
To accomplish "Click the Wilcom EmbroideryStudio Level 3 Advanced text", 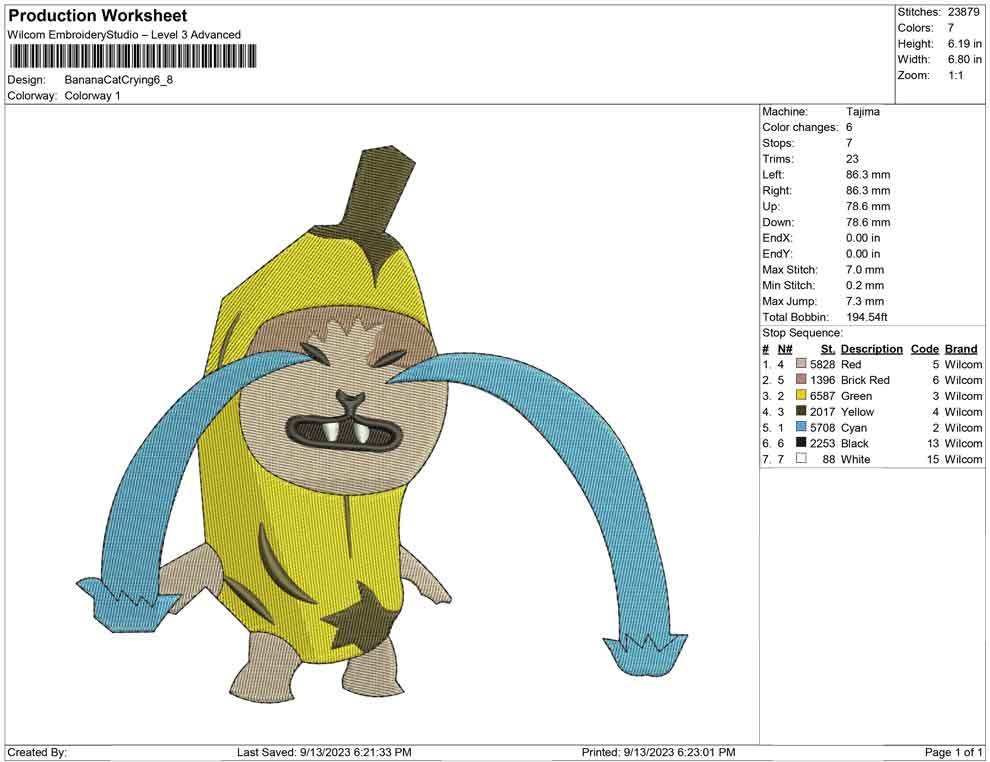I will tap(124, 35).
